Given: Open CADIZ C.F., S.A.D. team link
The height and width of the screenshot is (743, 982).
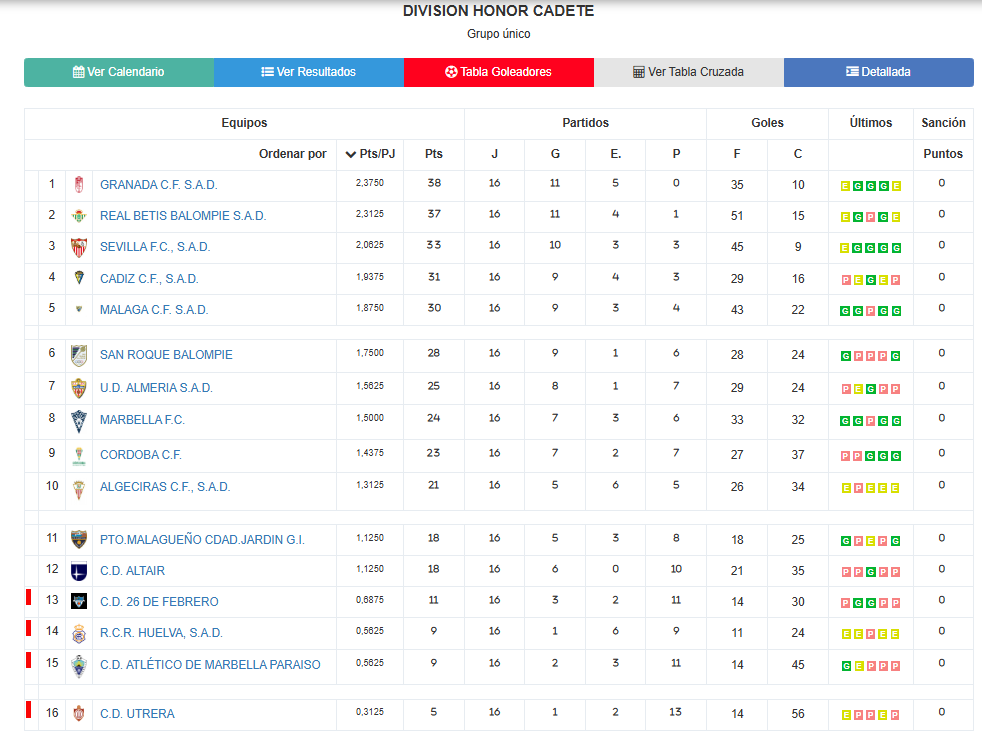Looking at the screenshot, I should (149, 279).
